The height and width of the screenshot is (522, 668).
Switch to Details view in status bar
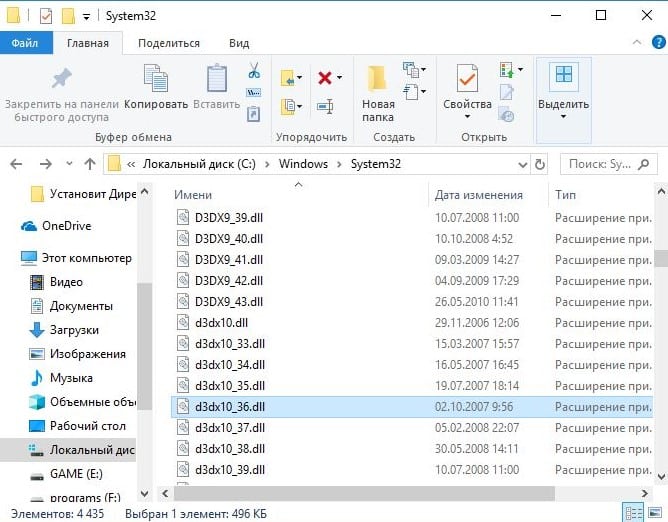[633, 513]
